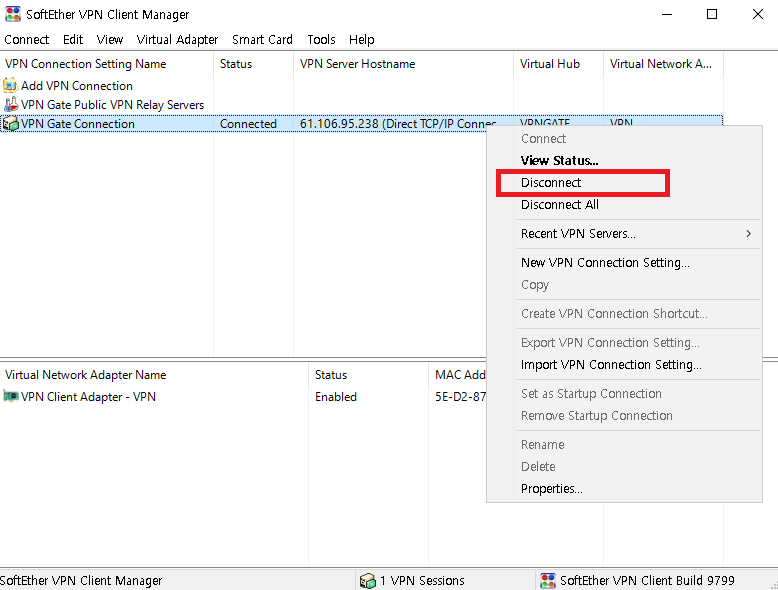Viewport: 778px width, 590px height.
Task: Minimize the SoftEther VPN Client Manager window
Action: pos(667,14)
